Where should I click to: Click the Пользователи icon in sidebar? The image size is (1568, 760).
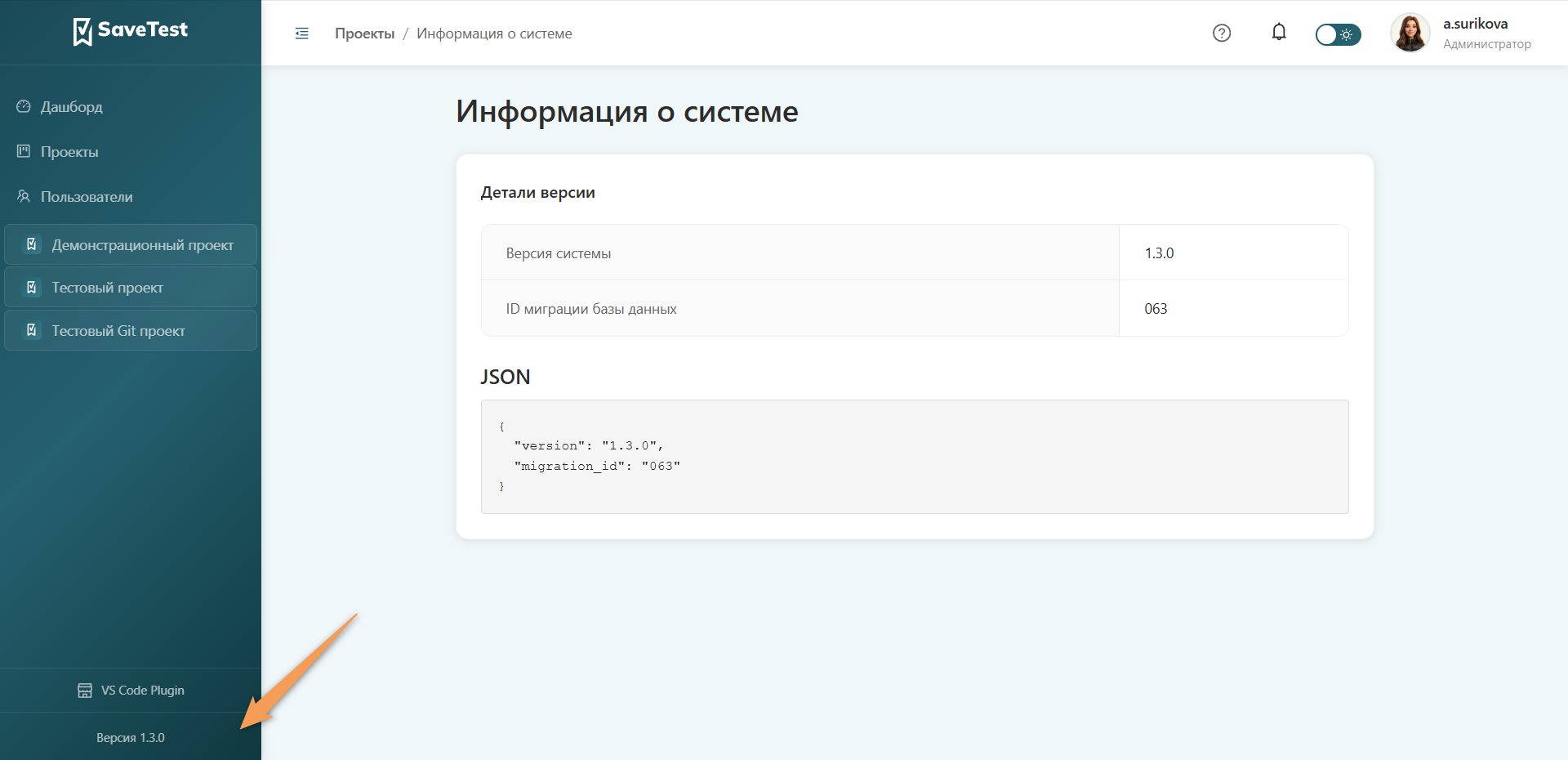pyautogui.click(x=24, y=196)
